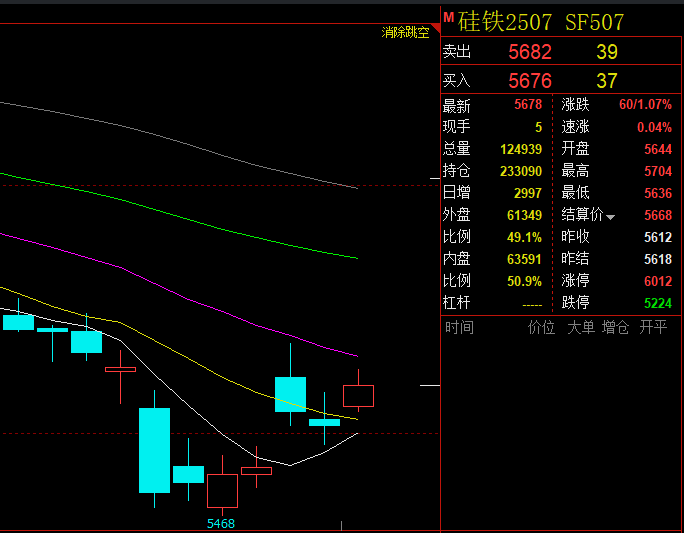Image resolution: width=684 pixels, height=533 pixels.
Task: Click the contract code SF507
Action: [x=595, y=22]
